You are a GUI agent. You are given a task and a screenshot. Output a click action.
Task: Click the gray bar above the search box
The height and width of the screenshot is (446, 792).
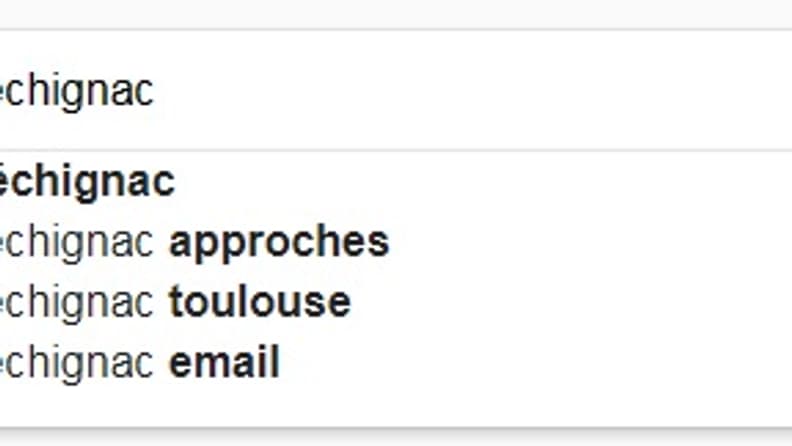tap(396, 14)
